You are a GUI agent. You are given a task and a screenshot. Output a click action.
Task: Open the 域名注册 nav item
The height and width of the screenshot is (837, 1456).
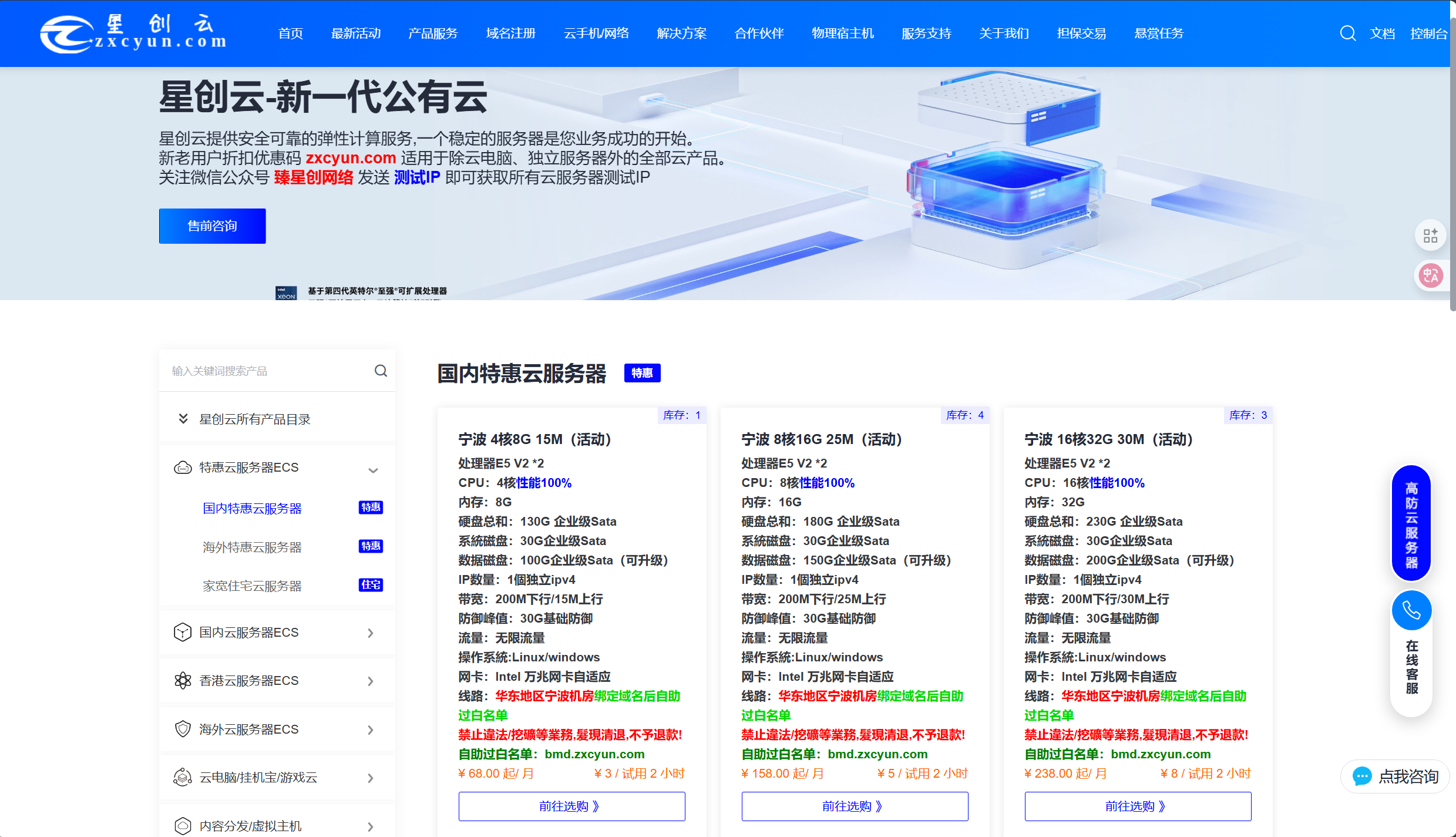[510, 33]
